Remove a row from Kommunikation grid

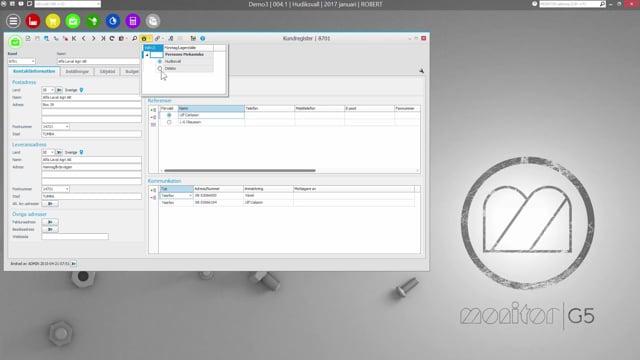point(153,198)
